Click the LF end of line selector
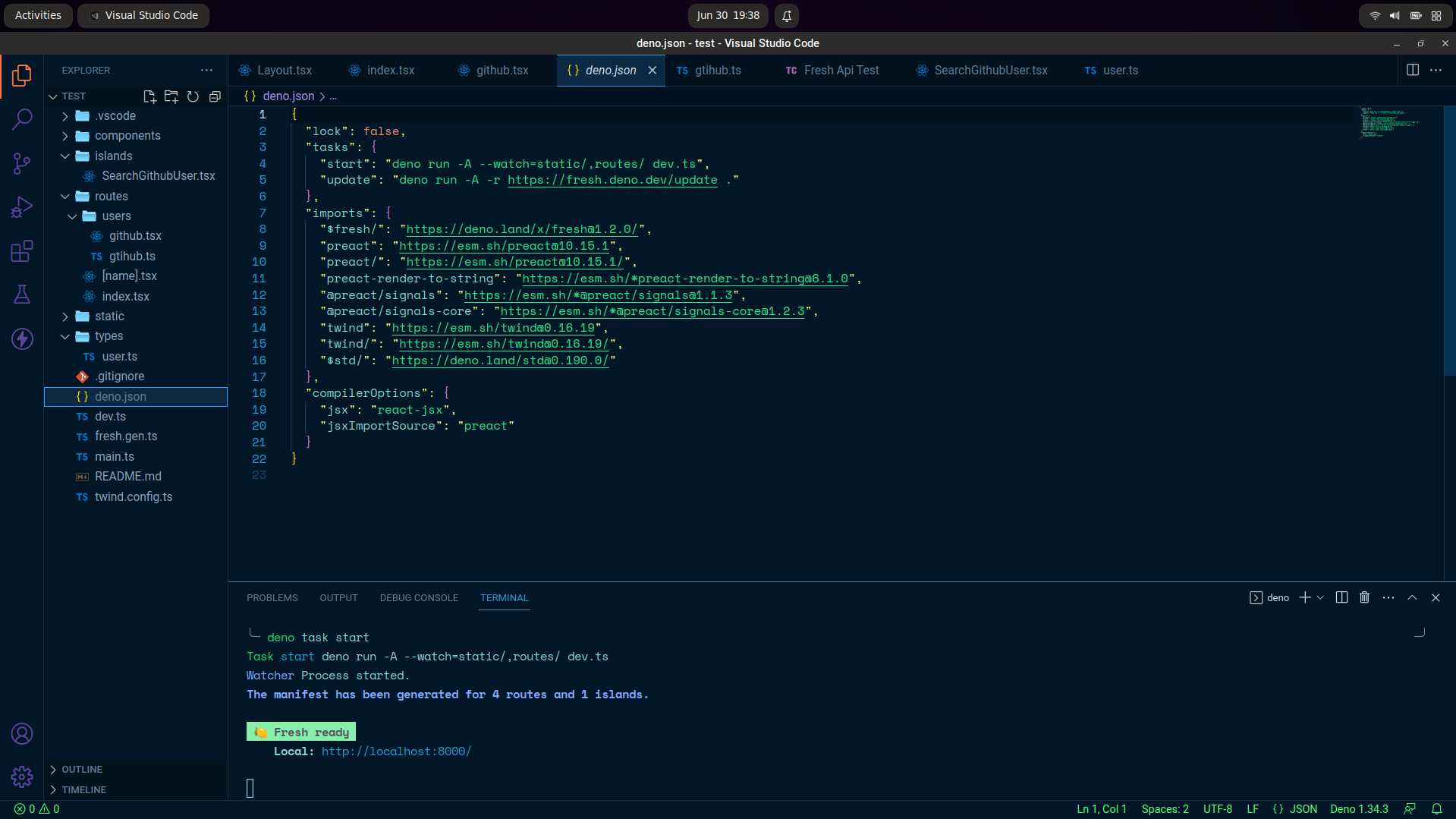This screenshot has width=1456, height=819. tap(1253, 809)
